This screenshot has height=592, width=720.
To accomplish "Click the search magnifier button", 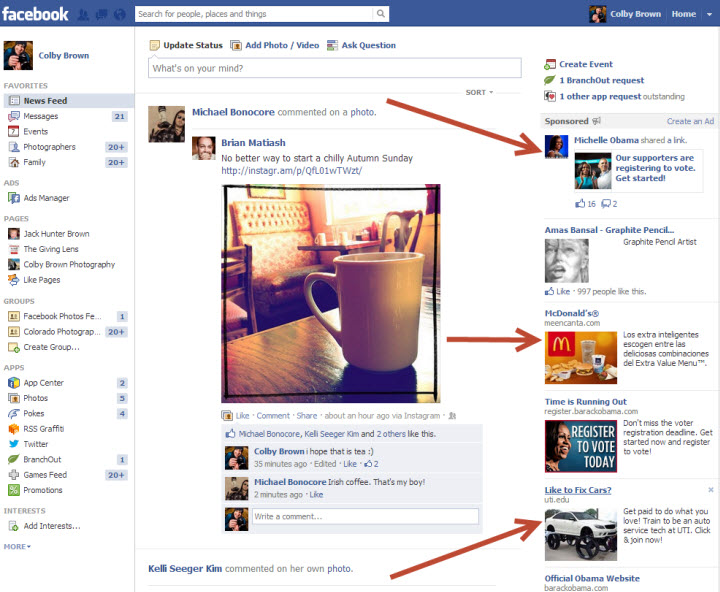I will pyautogui.click(x=381, y=14).
